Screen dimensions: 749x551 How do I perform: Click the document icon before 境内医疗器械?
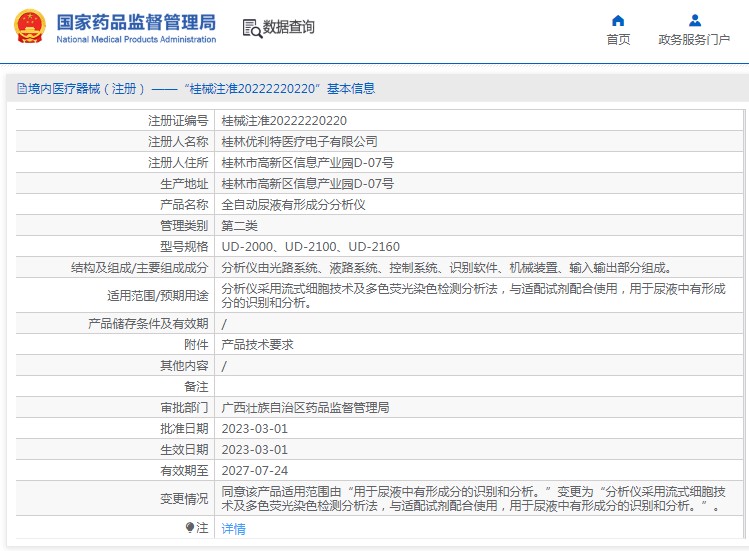point(21,88)
